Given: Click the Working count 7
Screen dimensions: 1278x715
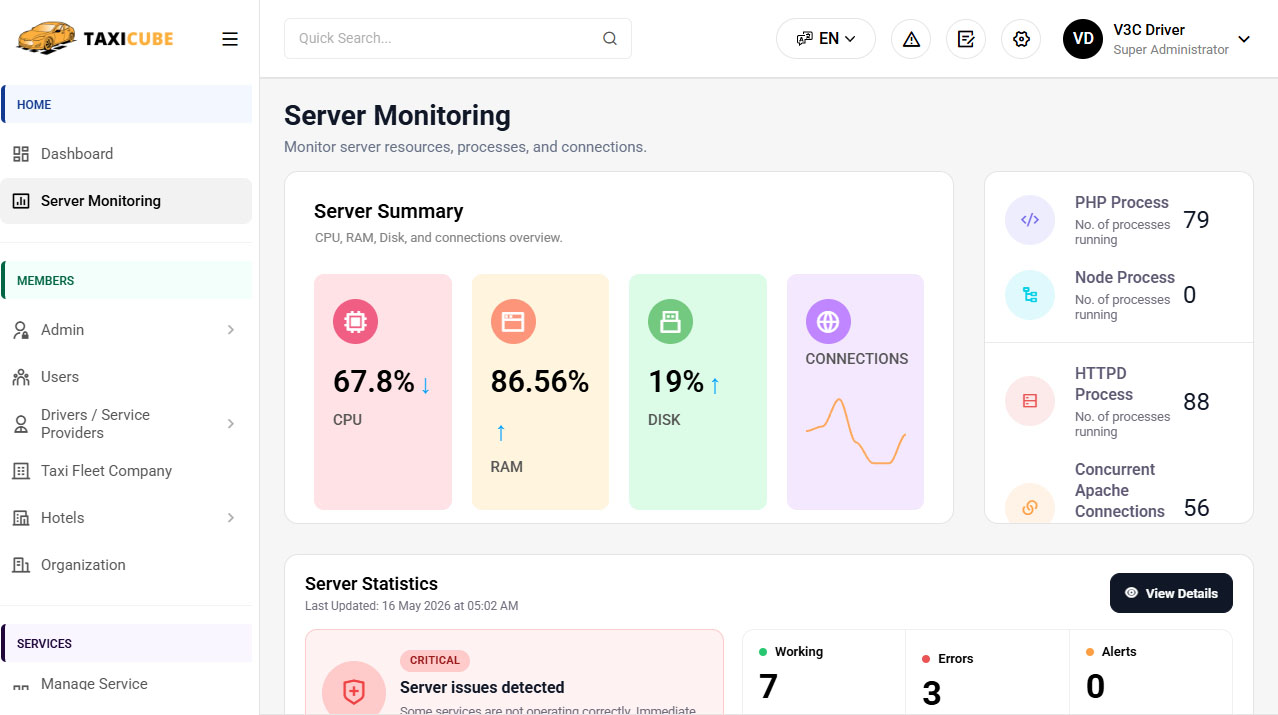Looking at the screenshot, I should (x=768, y=687).
